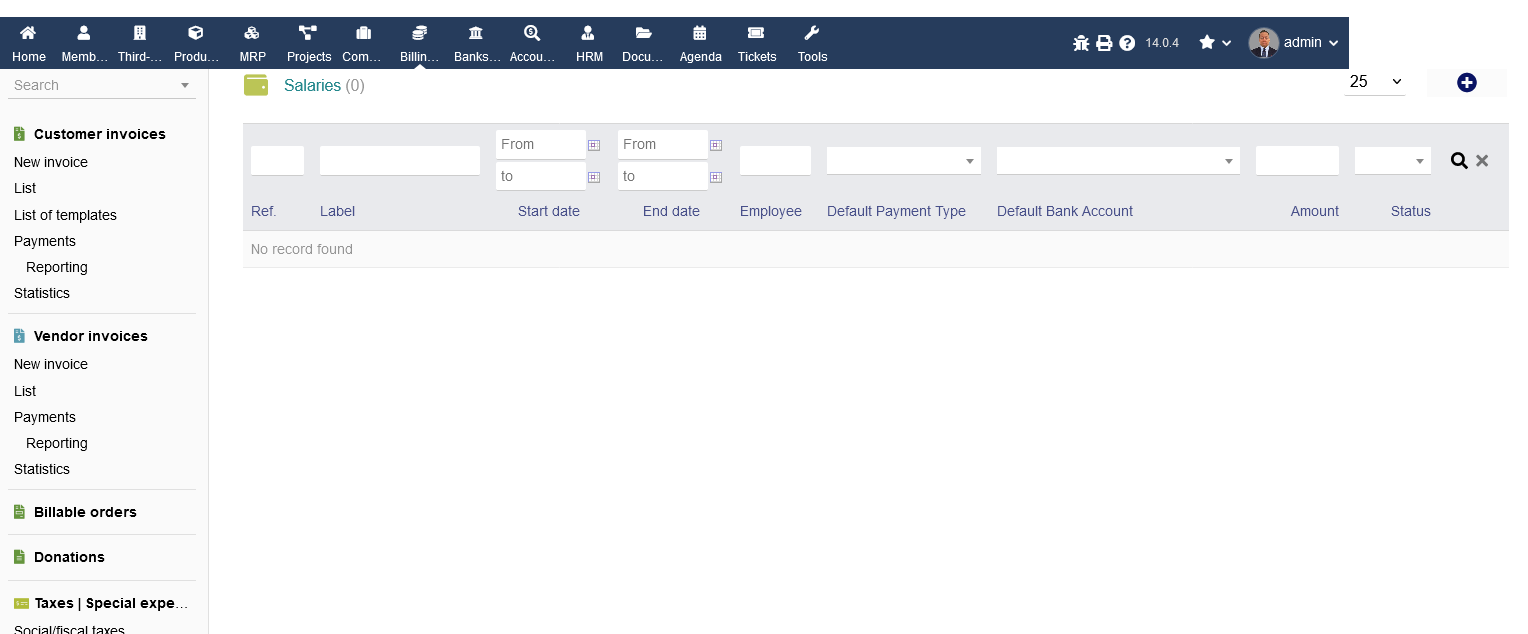The height and width of the screenshot is (634, 1528).
Task: Change the 25 rows-per-page selector
Action: tap(1374, 82)
